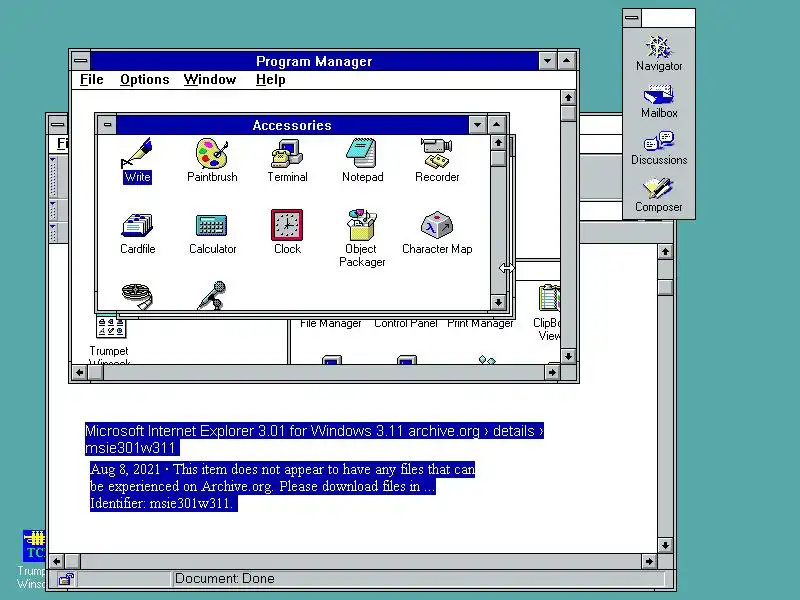Select the microphone icon in Accessories

click(x=212, y=295)
